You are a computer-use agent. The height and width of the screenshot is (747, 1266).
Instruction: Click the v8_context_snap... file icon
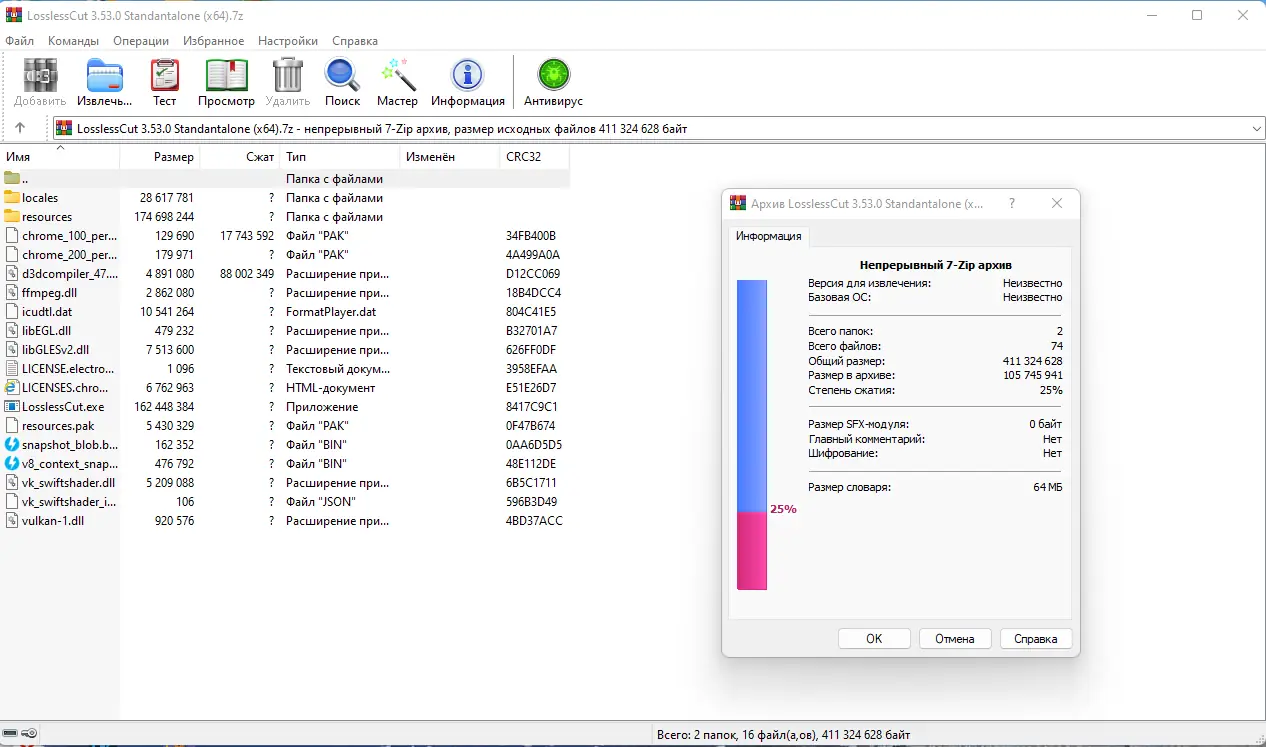tap(12, 464)
